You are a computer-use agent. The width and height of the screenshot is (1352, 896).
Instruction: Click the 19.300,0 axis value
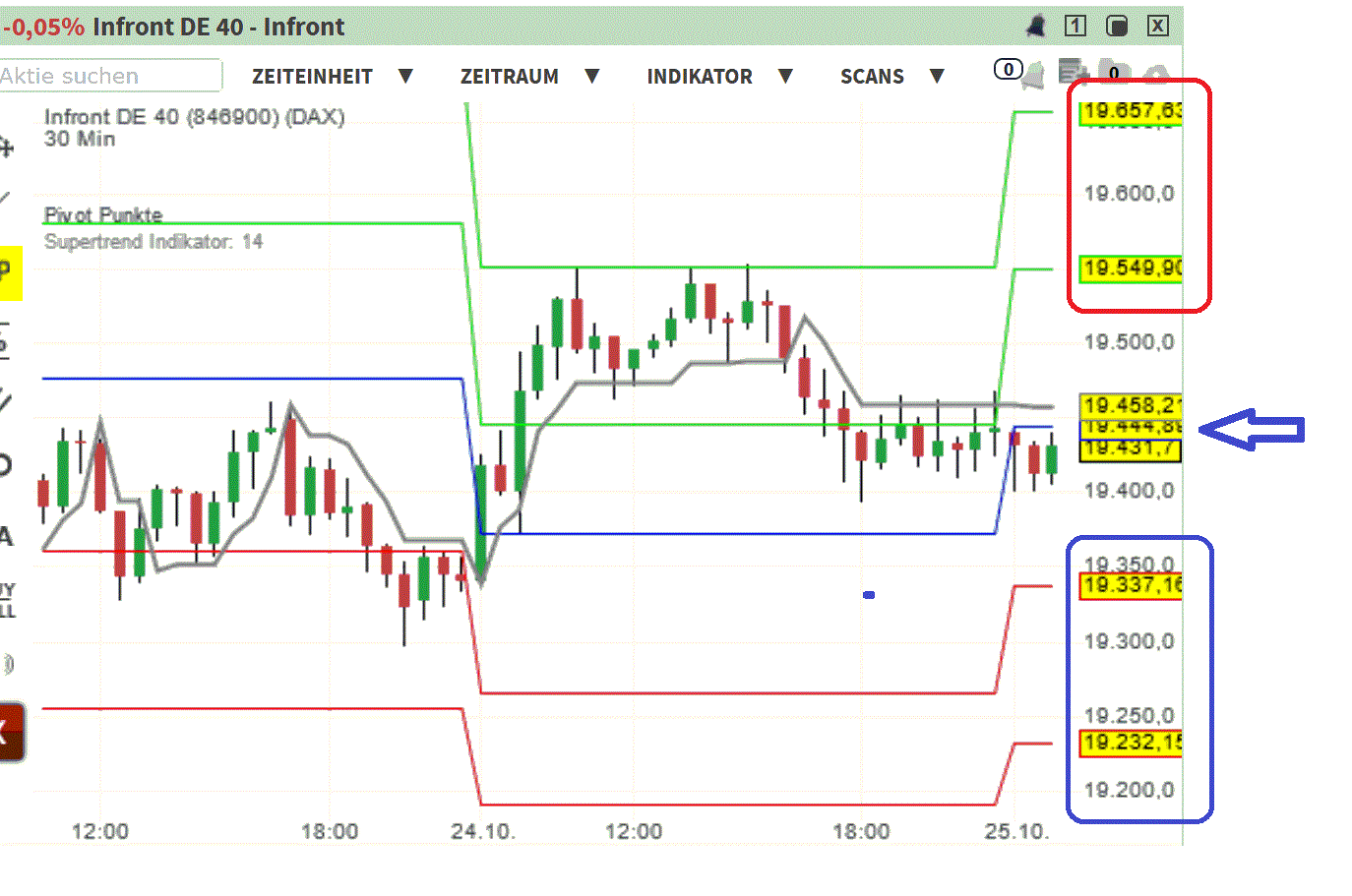coord(1129,641)
